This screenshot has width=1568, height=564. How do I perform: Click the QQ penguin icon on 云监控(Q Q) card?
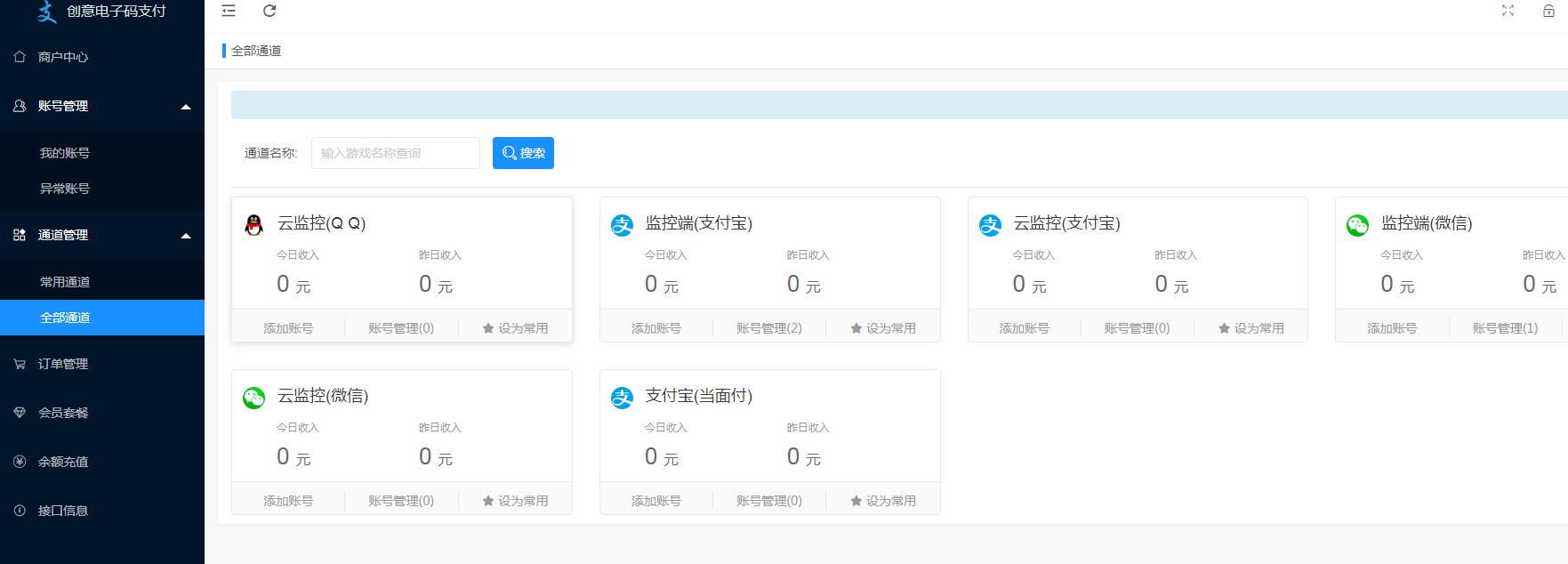click(253, 225)
